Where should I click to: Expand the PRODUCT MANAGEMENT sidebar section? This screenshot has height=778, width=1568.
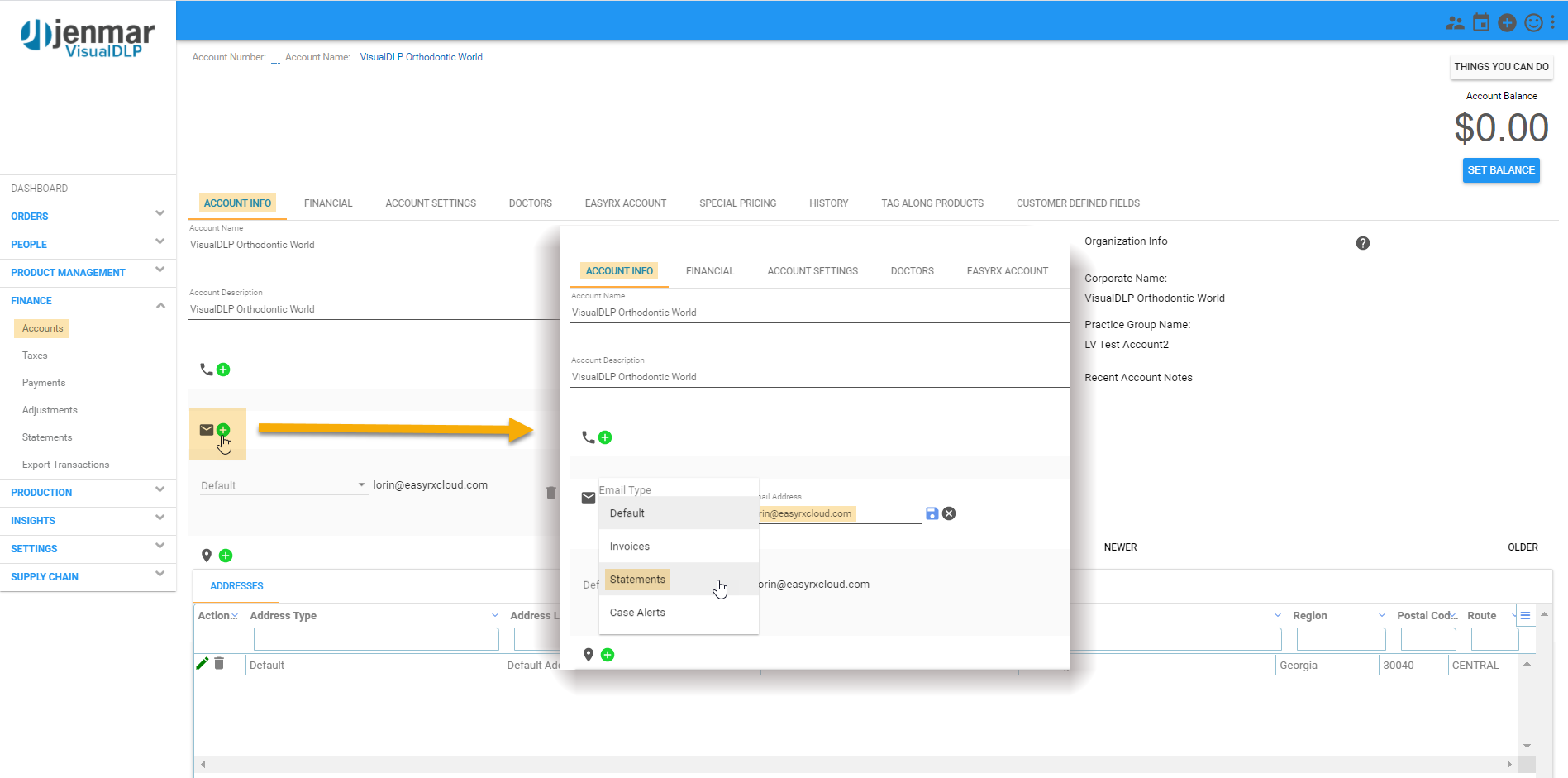[160, 270]
